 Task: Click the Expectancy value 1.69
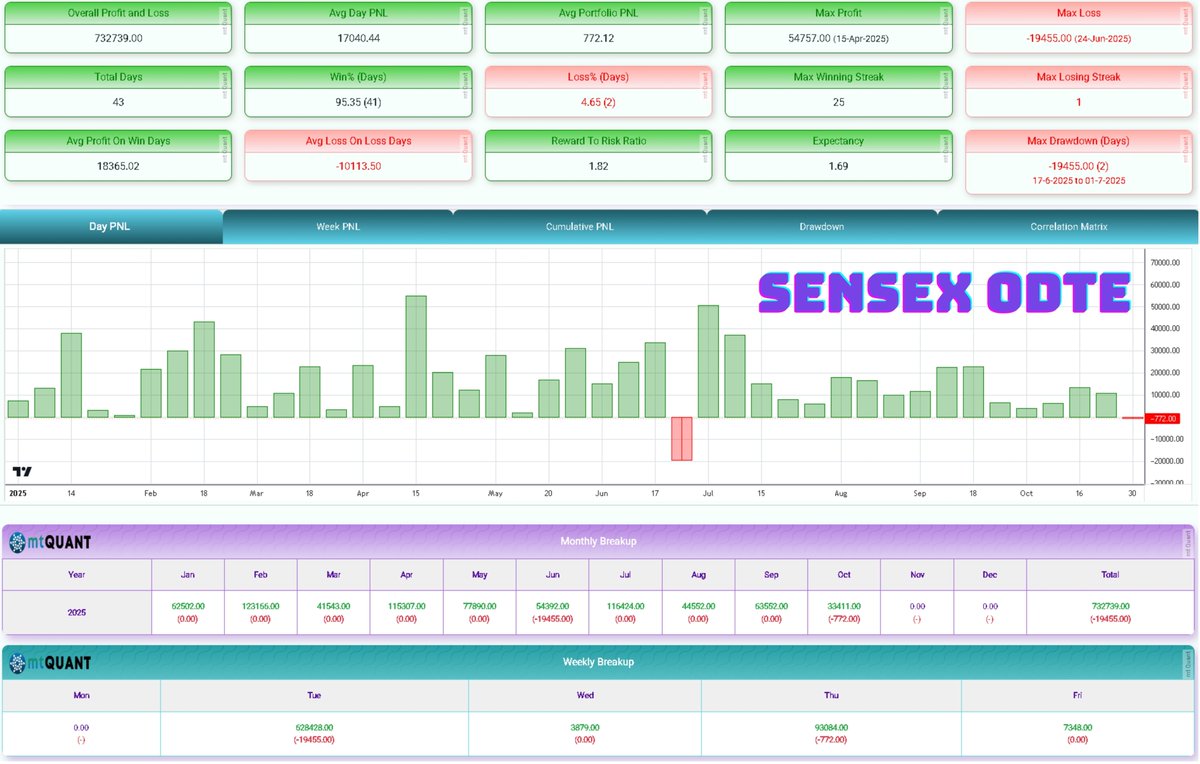tap(838, 166)
